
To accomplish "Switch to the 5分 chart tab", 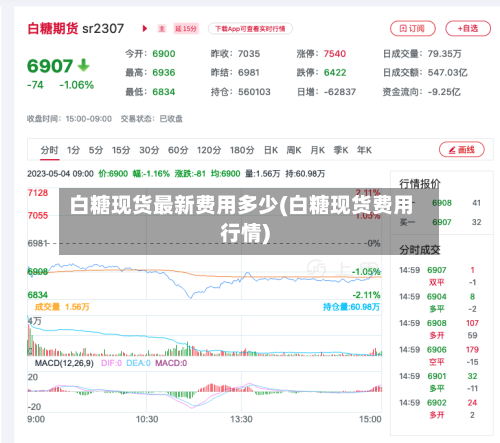I will (96, 150).
